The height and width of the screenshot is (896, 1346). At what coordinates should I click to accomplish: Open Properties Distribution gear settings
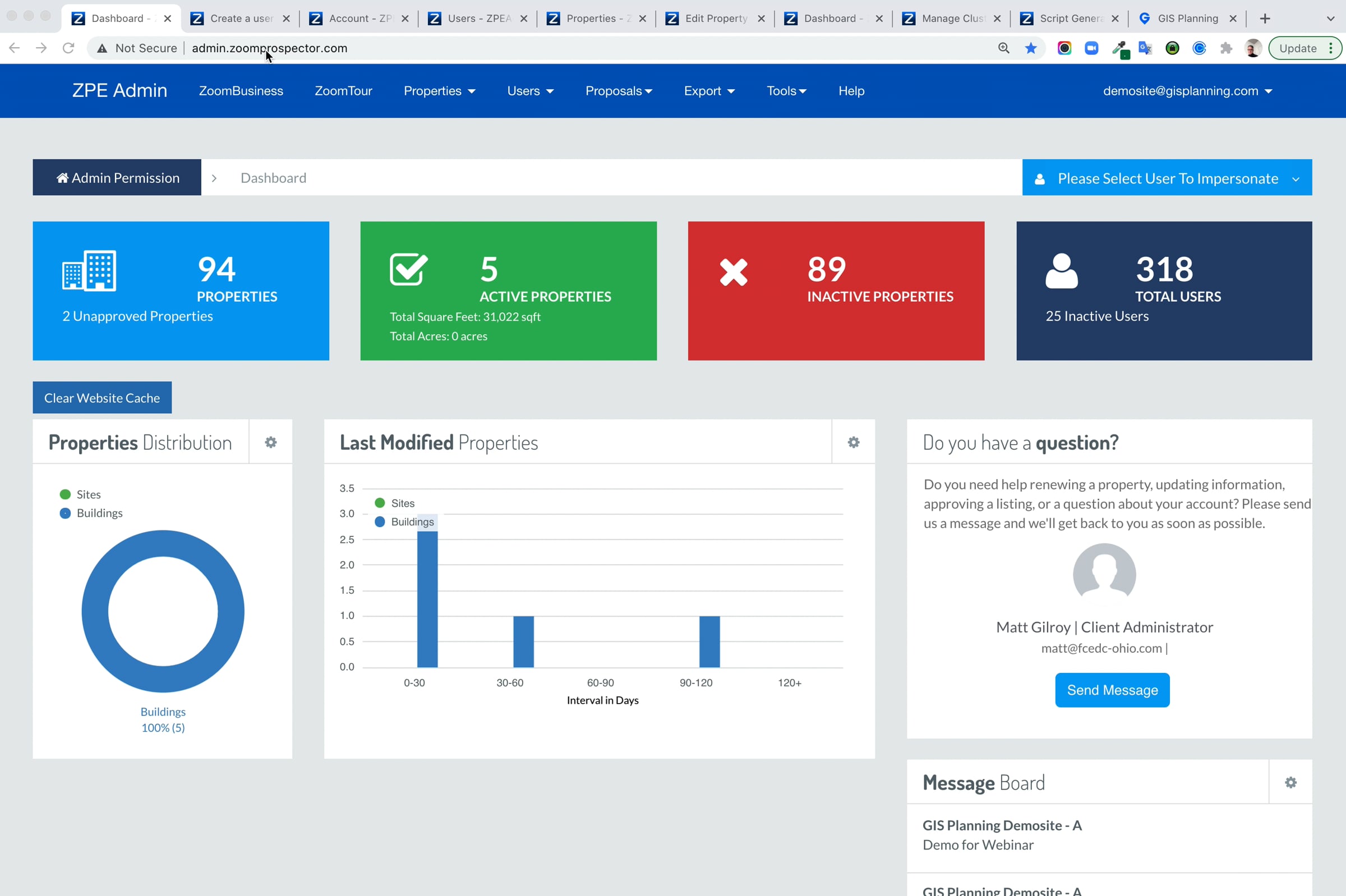[270, 442]
